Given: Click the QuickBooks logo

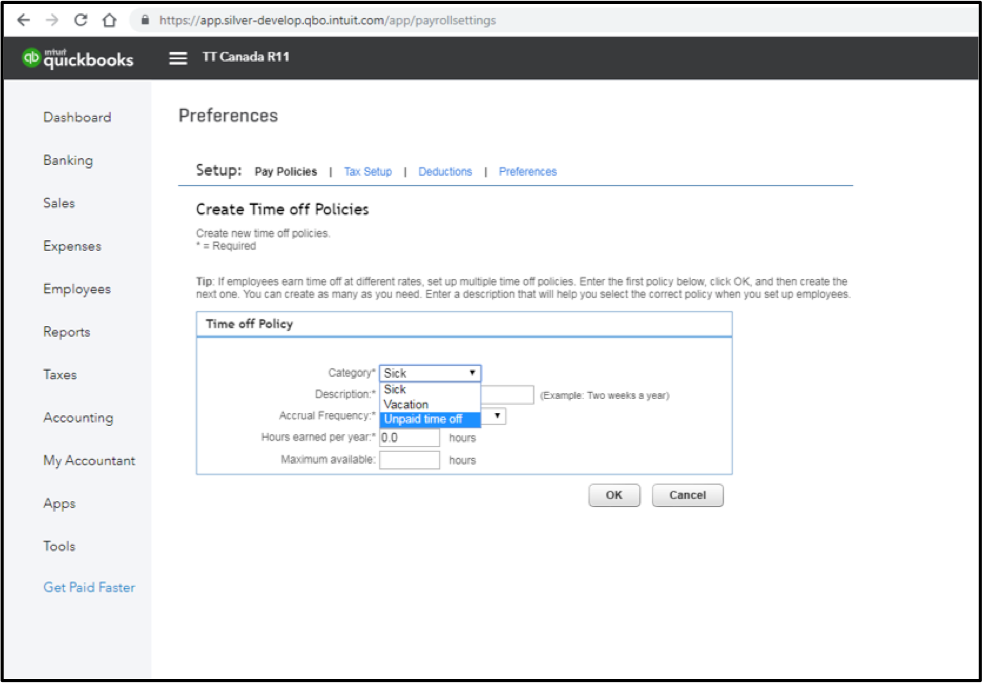Looking at the screenshot, I should [x=78, y=58].
